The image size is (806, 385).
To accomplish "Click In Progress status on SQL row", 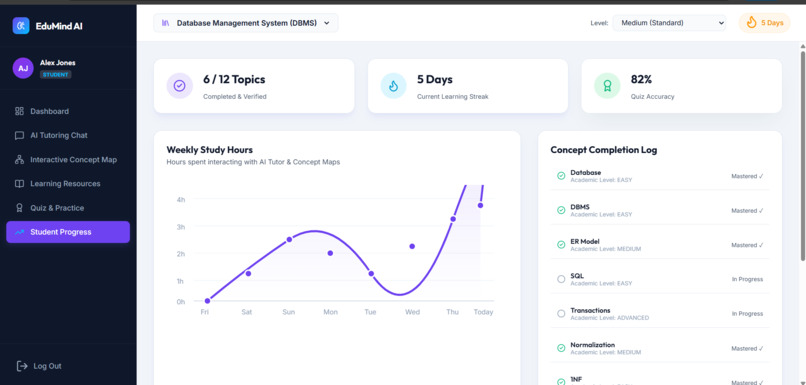I will tap(747, 280).
